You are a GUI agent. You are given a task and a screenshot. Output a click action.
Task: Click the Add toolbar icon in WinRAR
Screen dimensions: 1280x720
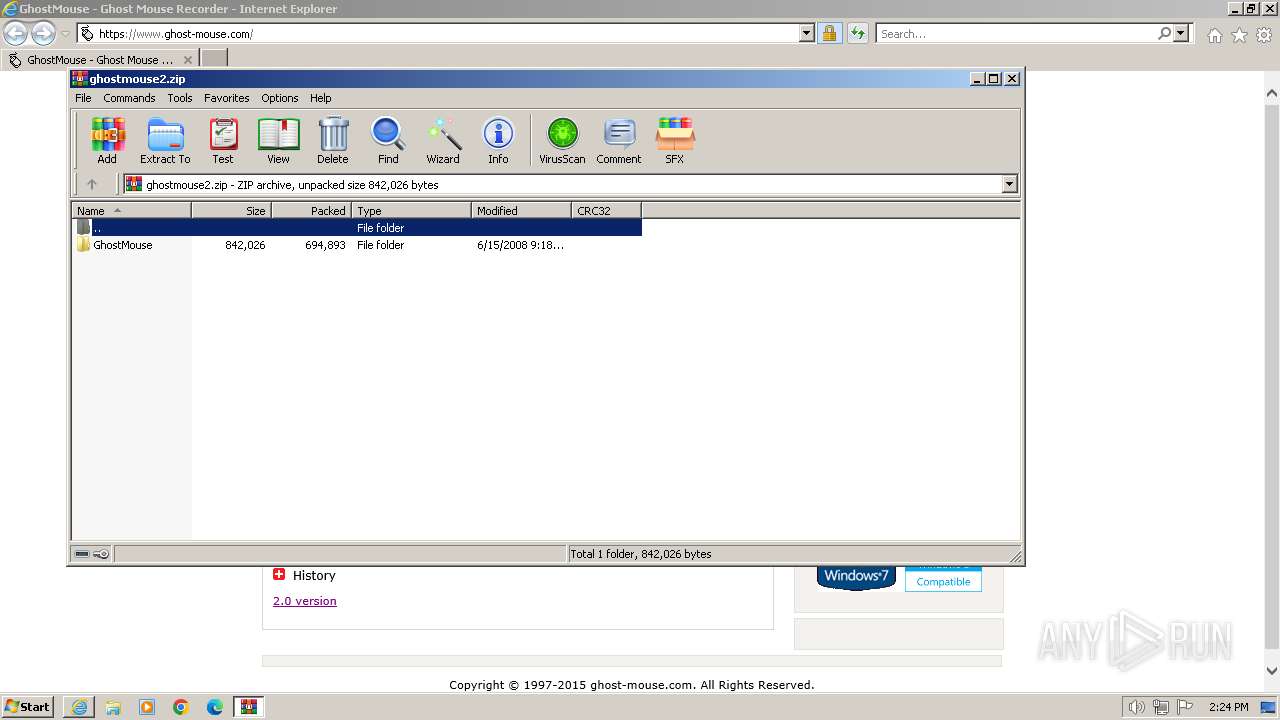[x=107, y=140]
